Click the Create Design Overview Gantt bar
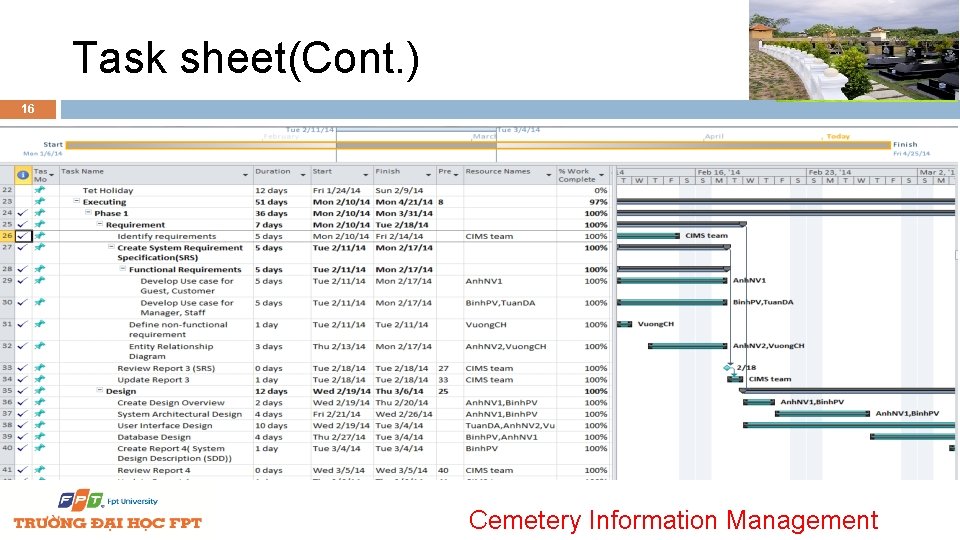Screen dimensions: 960x540 [759, 402]
